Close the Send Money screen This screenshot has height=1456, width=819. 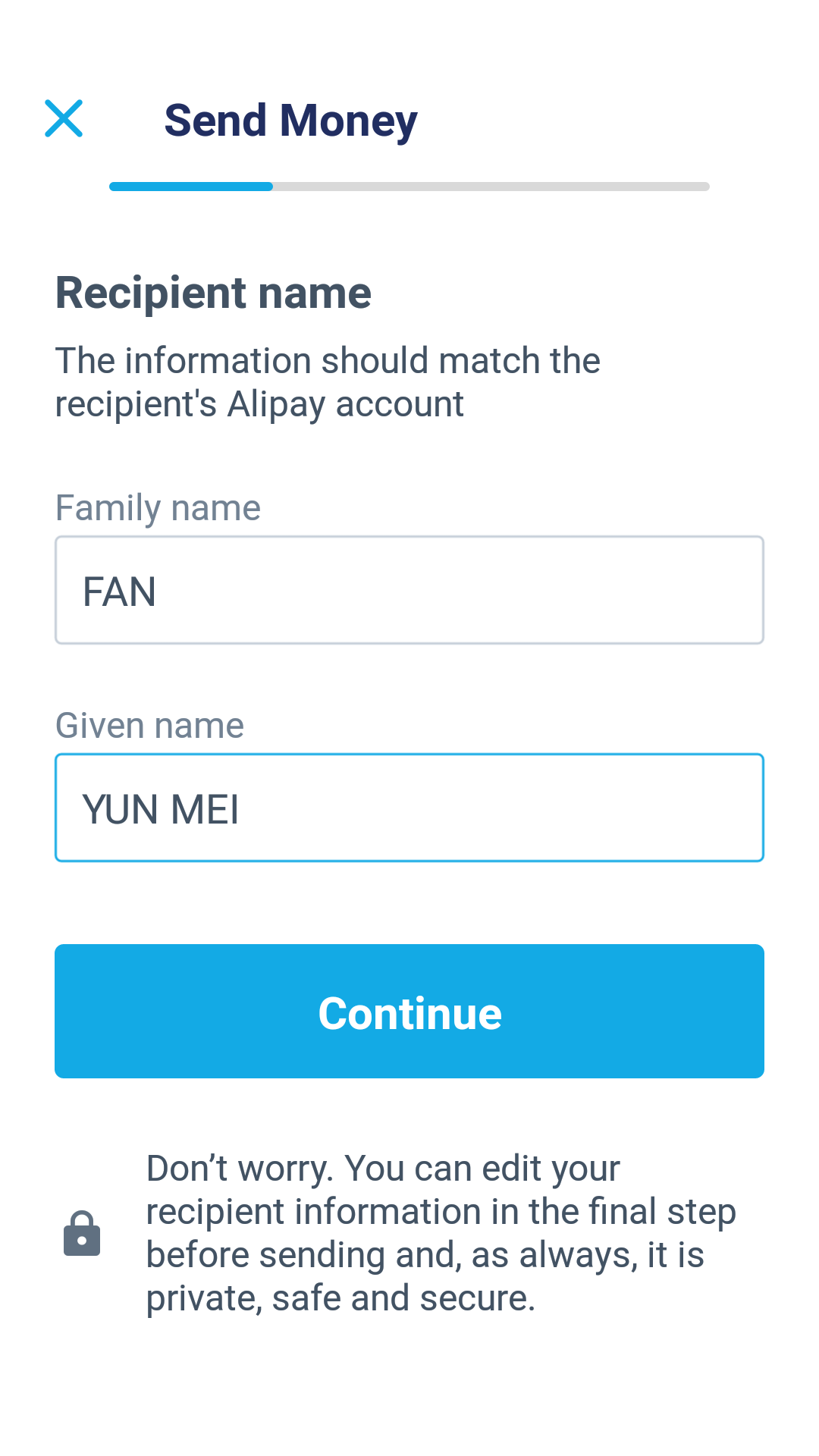tap(64, 119)
